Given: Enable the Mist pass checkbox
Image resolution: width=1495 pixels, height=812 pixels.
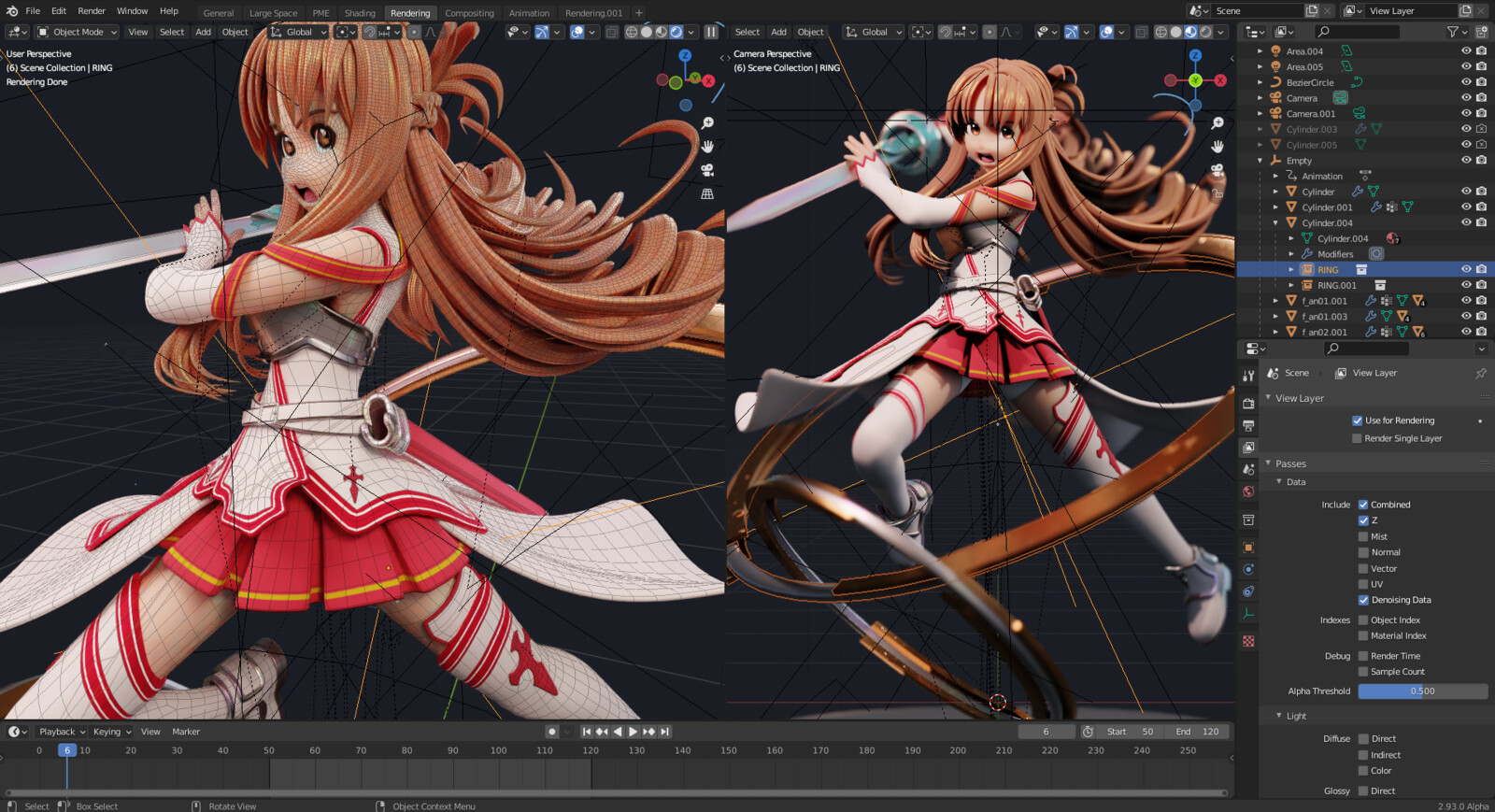Looking at the screenshot, I should click(1363, 536).
